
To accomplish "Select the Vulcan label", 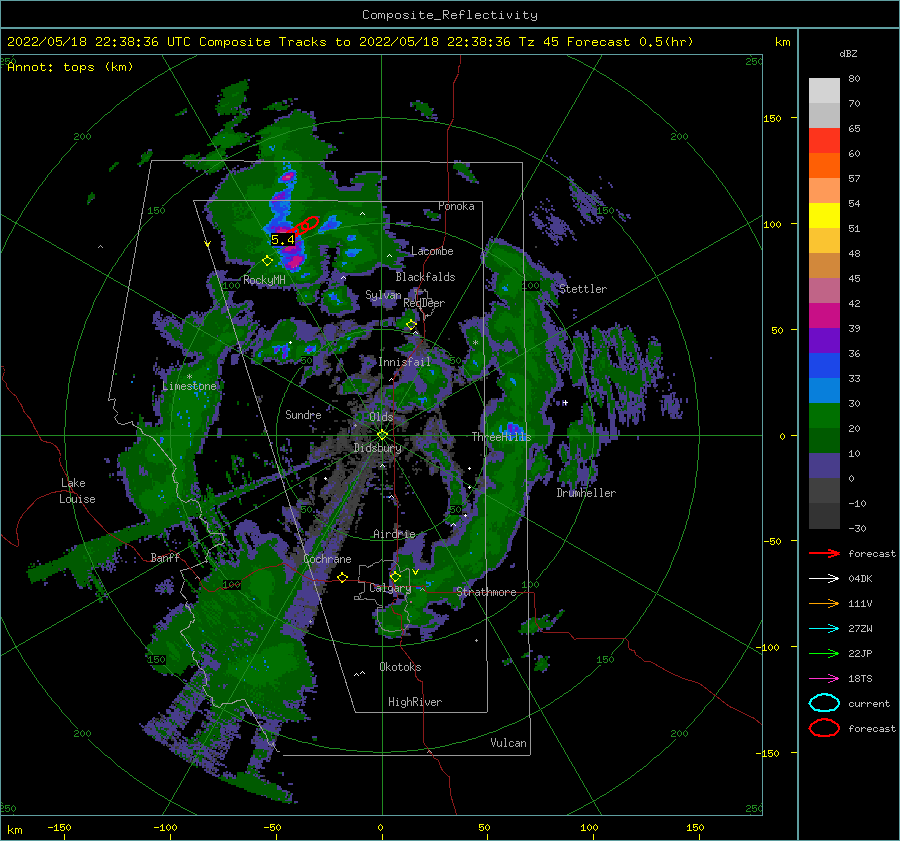I will 508,743.
